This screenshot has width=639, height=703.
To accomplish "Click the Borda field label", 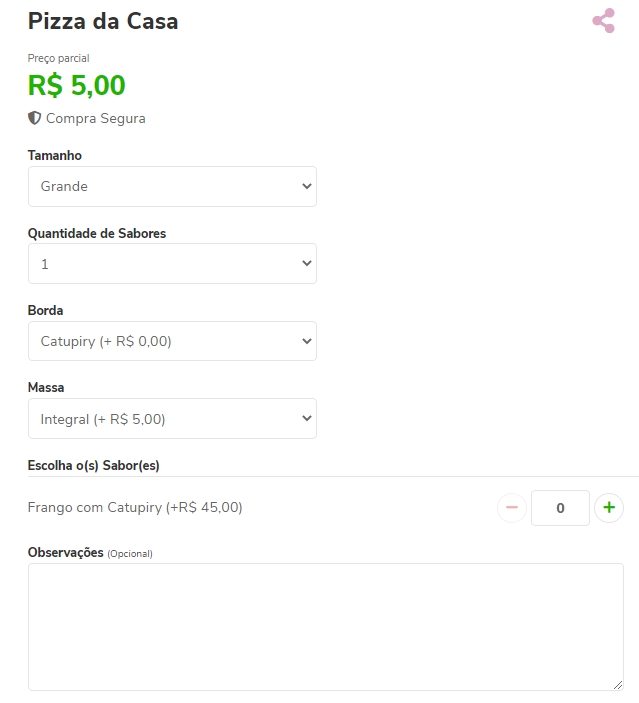I will coord(46,310).
